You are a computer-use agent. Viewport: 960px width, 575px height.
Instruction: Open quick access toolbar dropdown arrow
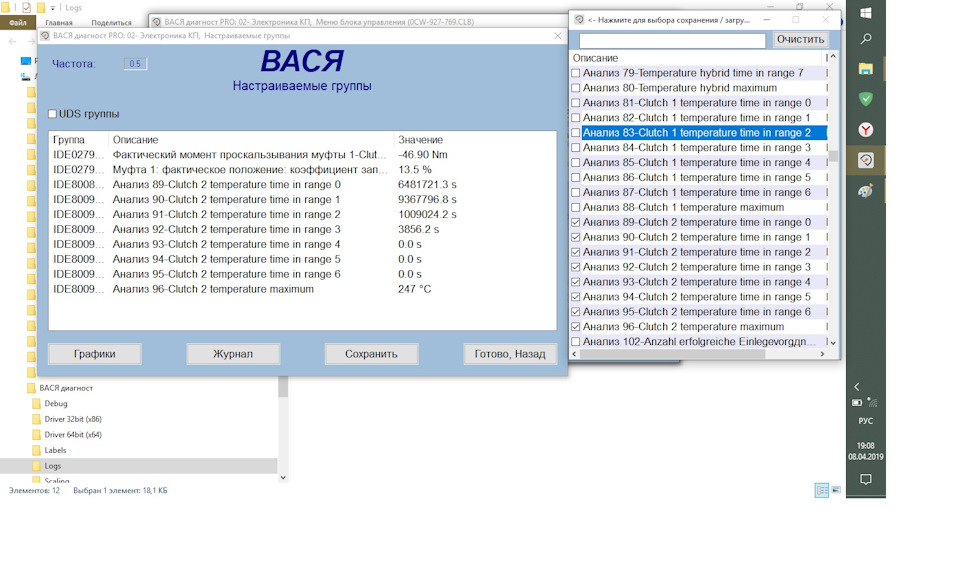[x=53, y=8]
